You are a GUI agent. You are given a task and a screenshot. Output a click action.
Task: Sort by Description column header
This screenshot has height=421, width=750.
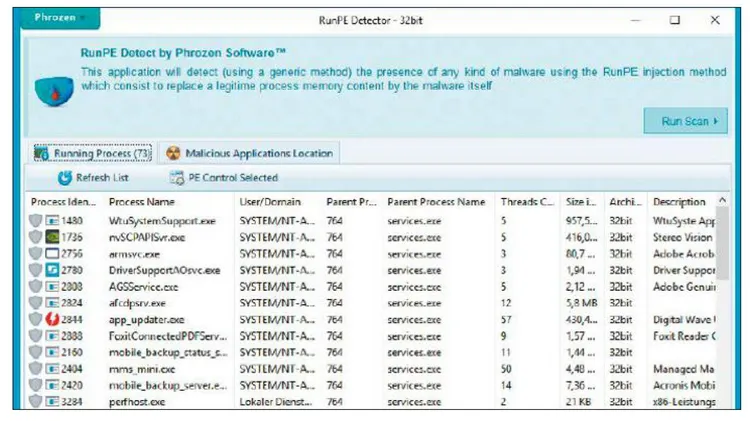(x=679, y=202)
